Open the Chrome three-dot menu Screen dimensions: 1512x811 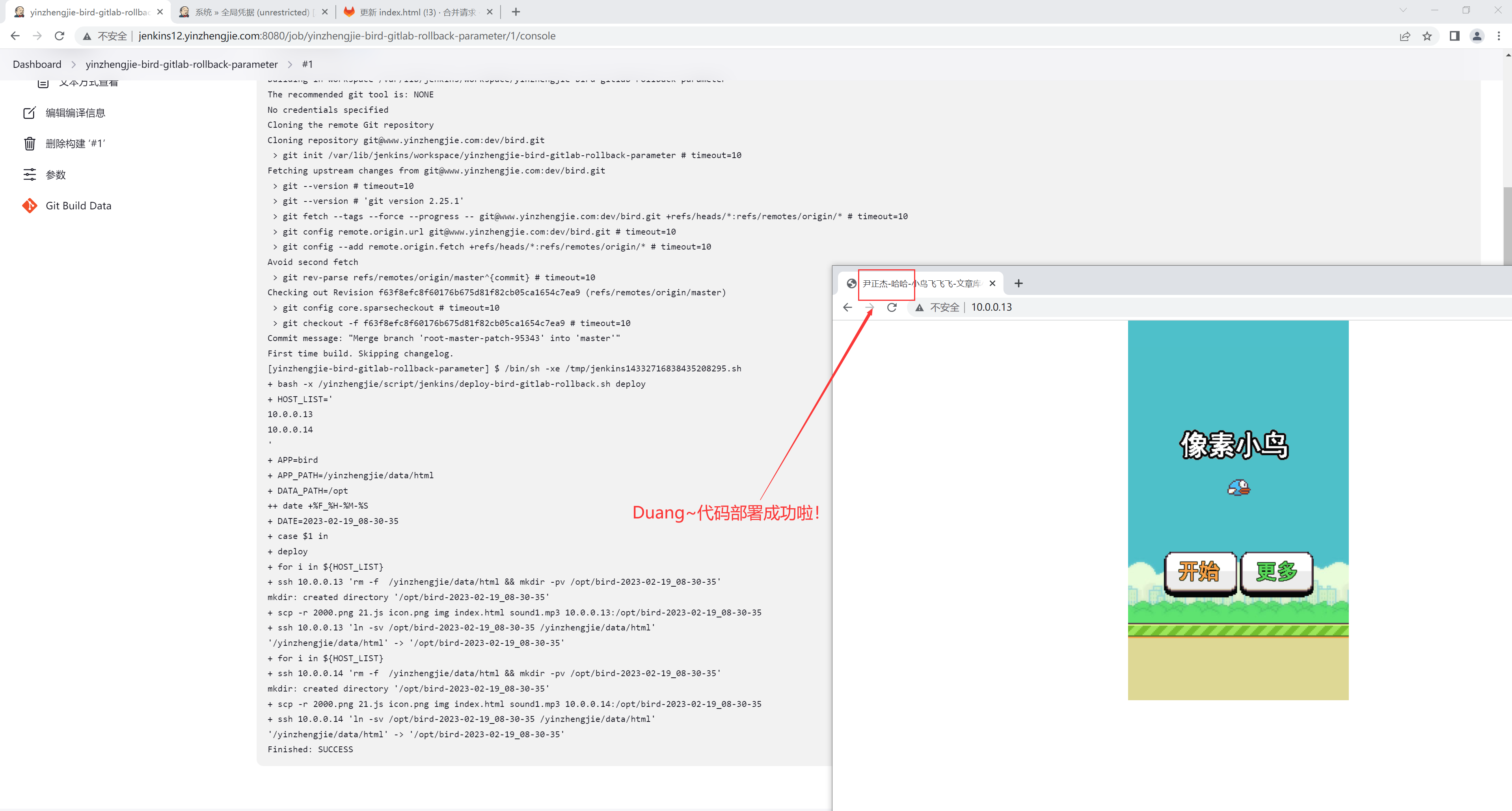1499,36
